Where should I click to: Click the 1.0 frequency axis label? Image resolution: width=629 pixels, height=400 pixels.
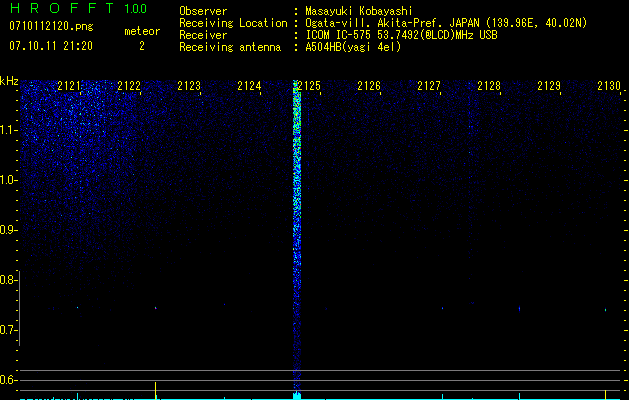[8, 180]
